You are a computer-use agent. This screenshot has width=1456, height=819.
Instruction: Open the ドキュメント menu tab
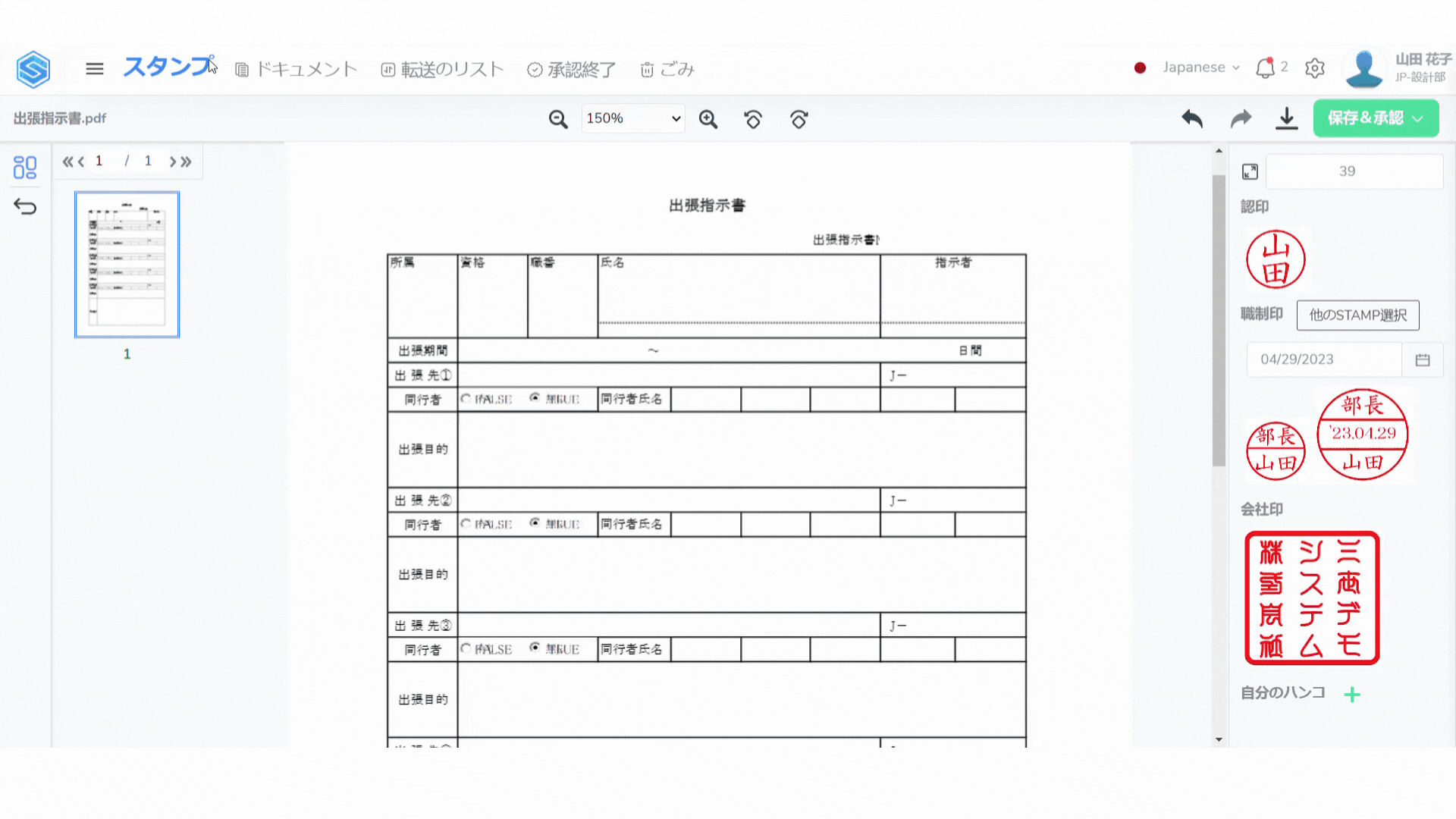(297, 70)
